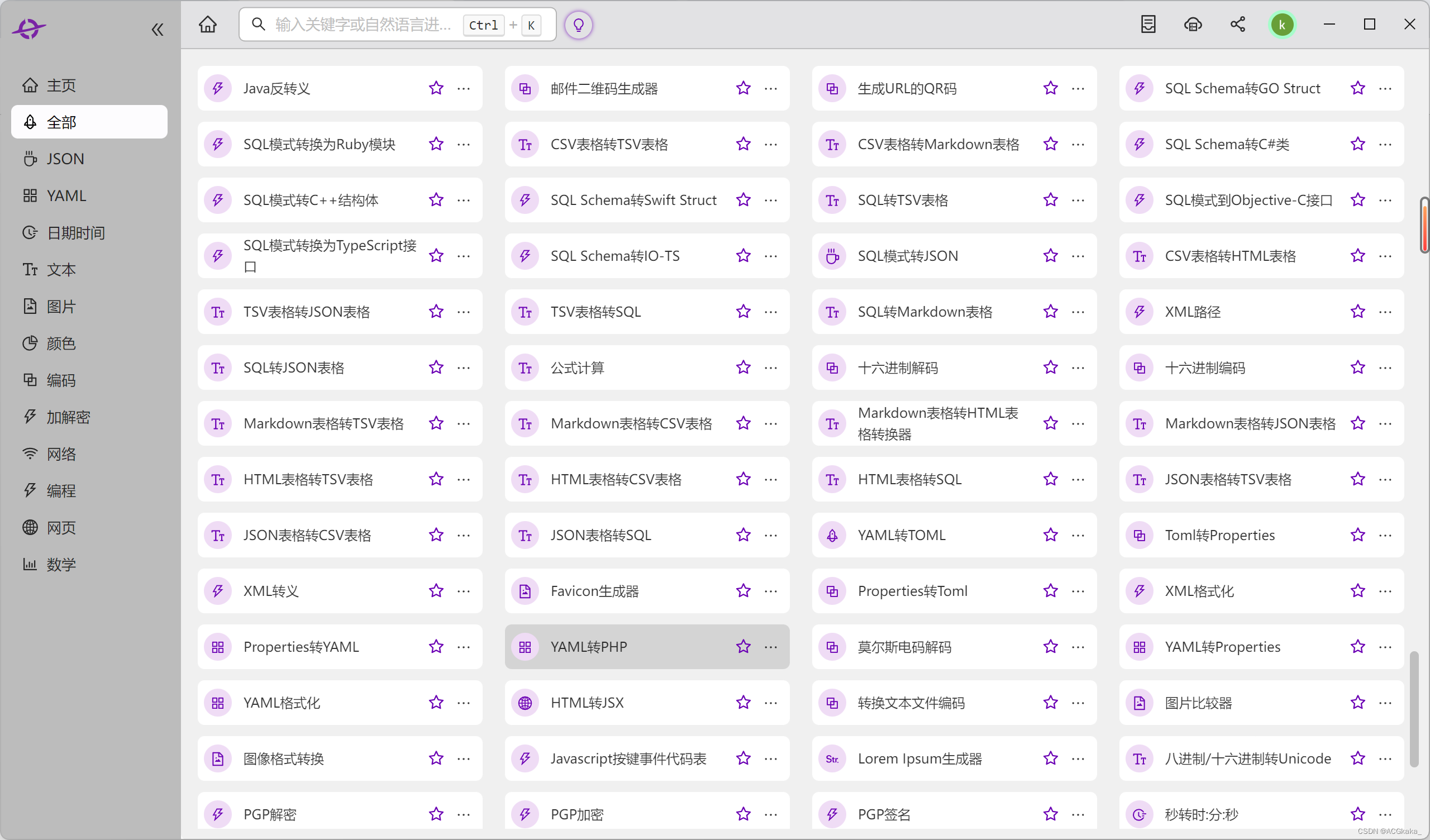Select the JSON category in sidebar
Screen dimensions: 1430x840
(65, 159)
